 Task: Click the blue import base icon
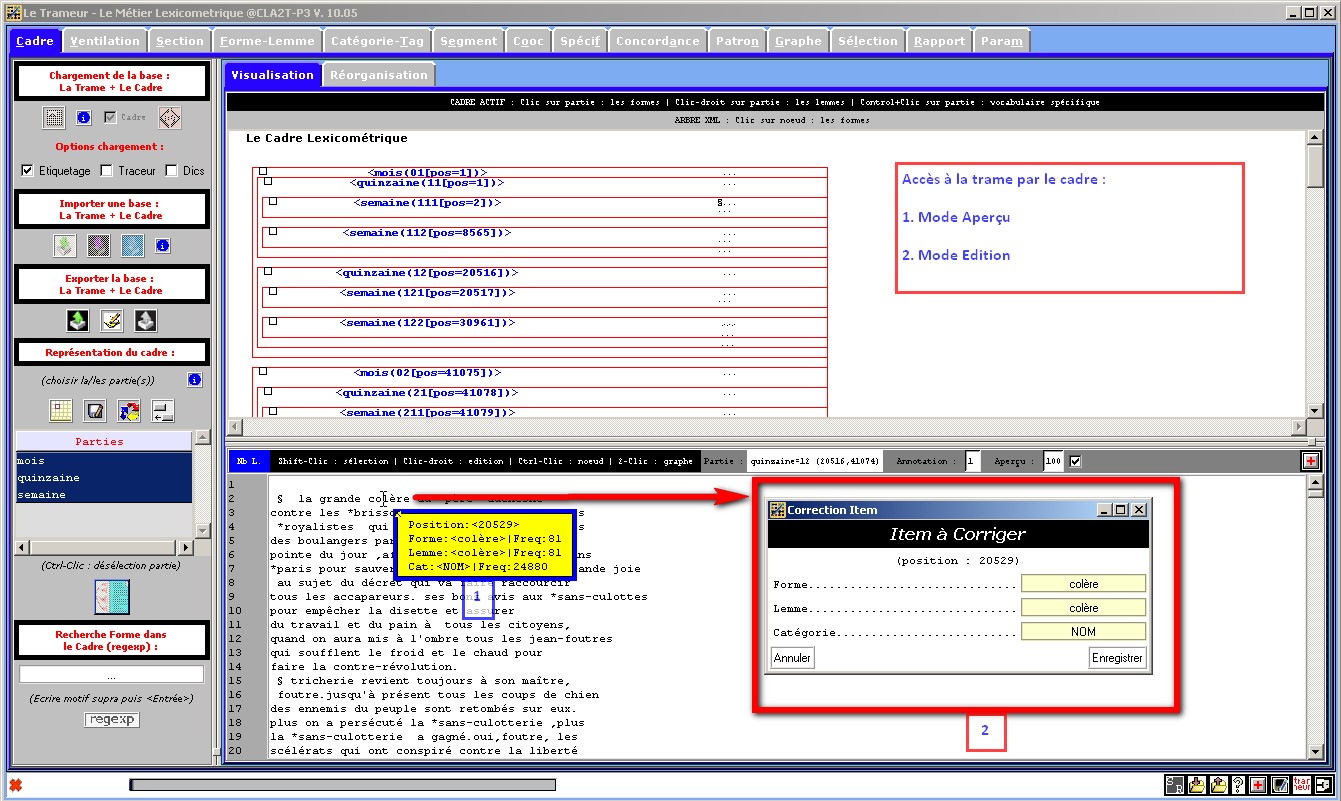click(x=132, y=245)
